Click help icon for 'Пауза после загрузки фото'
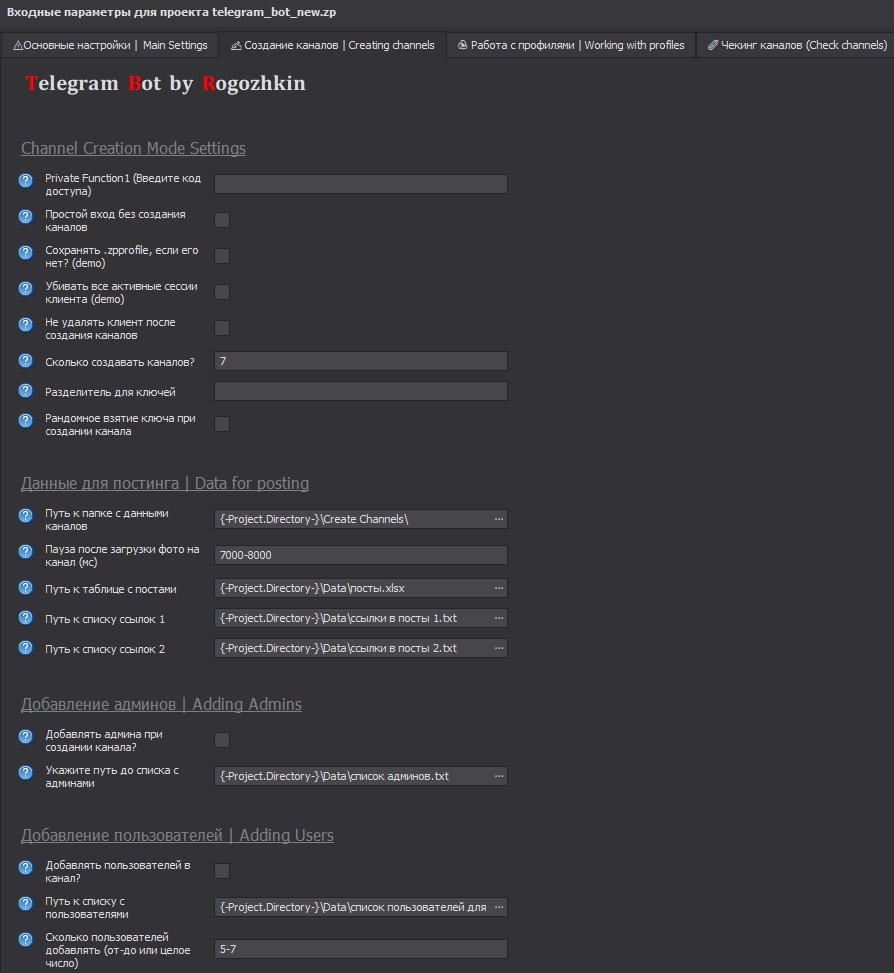The width and height of the screenshot is (894, 973). coord(25,552)
